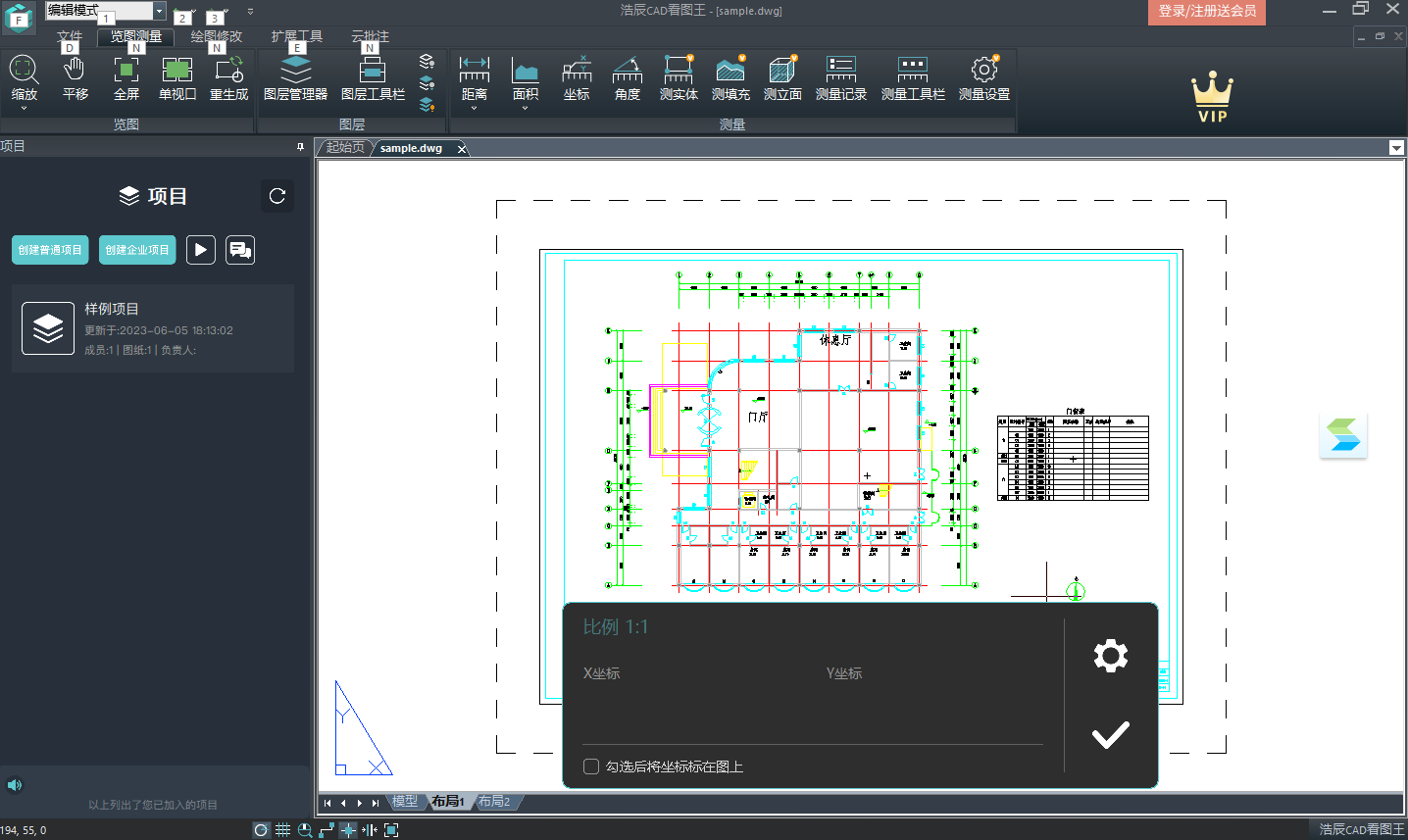Switch to the 云批注 ribbon tab
Viewport: 1408px width, 840px height.
(x=370, y=36)
